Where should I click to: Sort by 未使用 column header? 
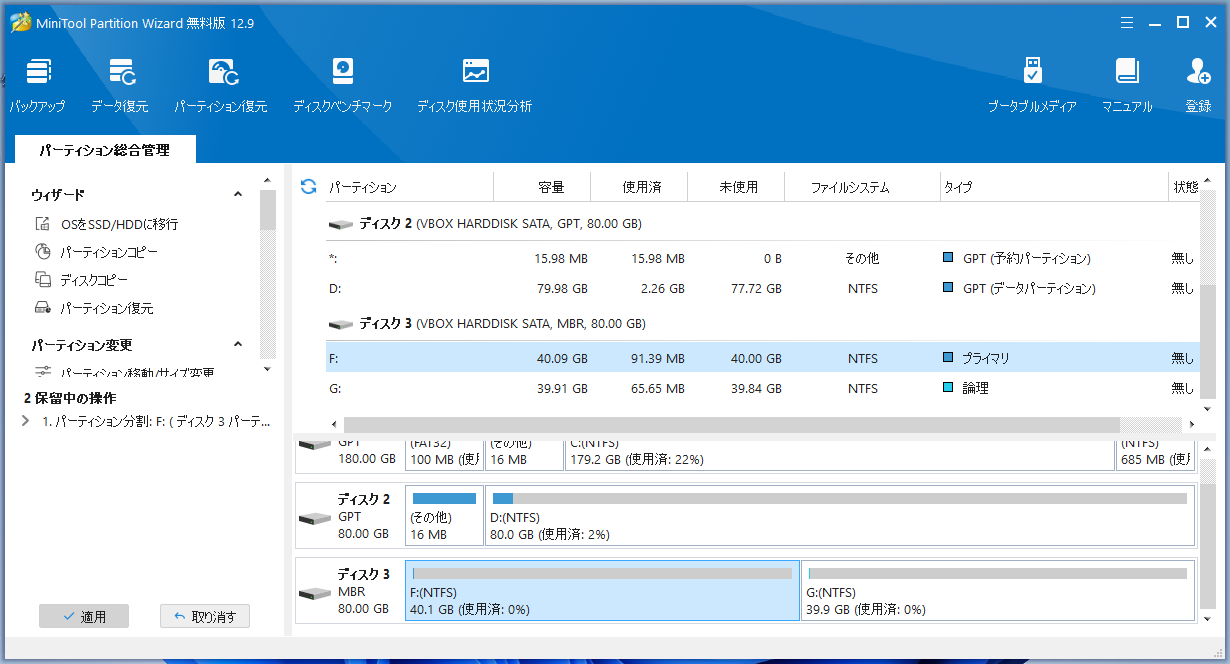(x=738, y=187)
